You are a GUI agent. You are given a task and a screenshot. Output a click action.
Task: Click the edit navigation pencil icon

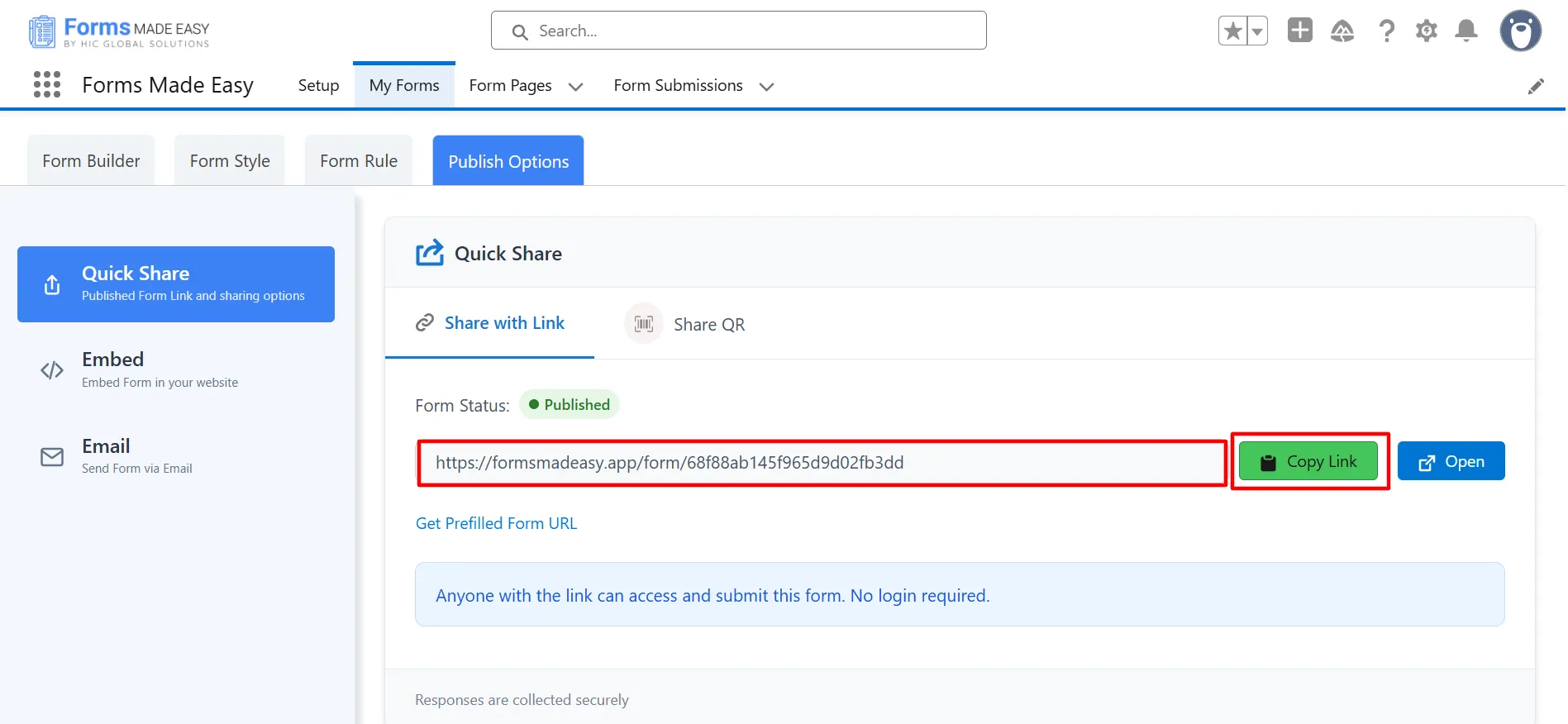[x=1535, y=87]
